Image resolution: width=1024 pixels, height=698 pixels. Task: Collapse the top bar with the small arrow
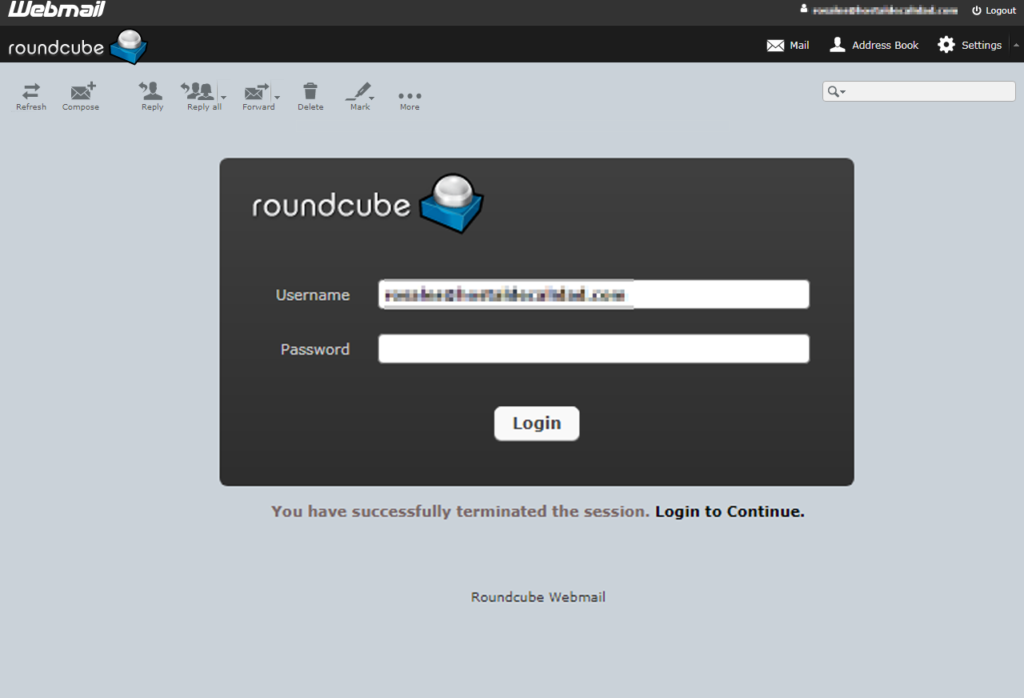[1016, 45]
